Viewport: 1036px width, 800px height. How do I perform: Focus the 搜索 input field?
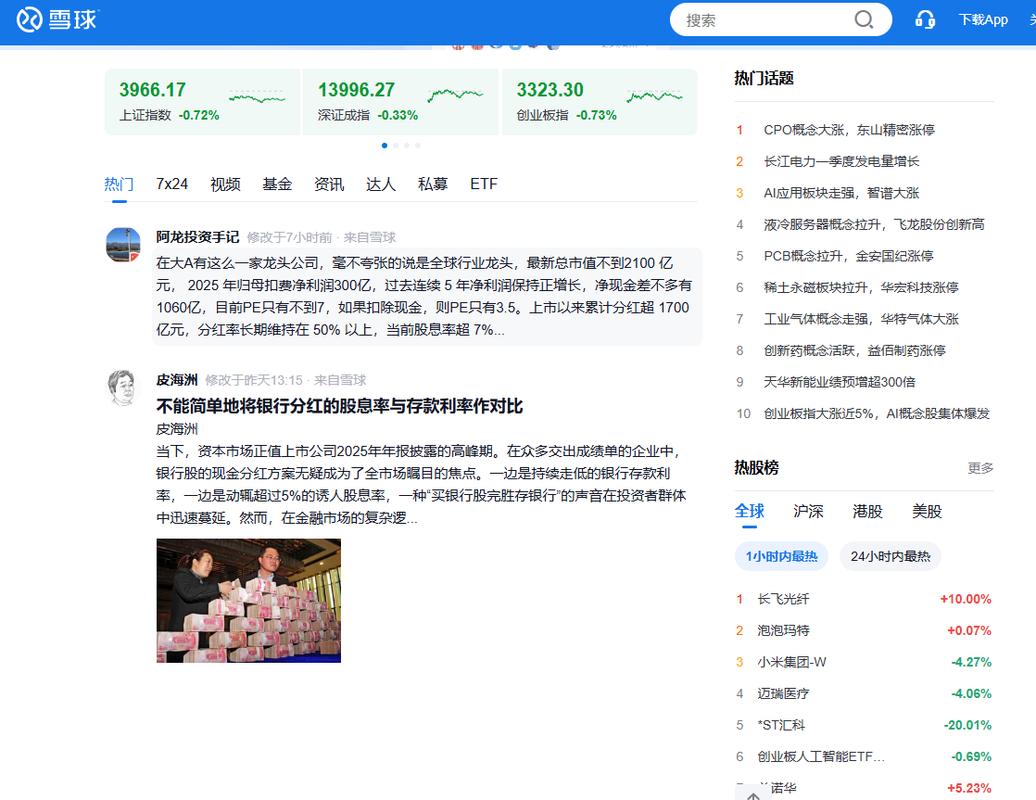coord(766,20)
